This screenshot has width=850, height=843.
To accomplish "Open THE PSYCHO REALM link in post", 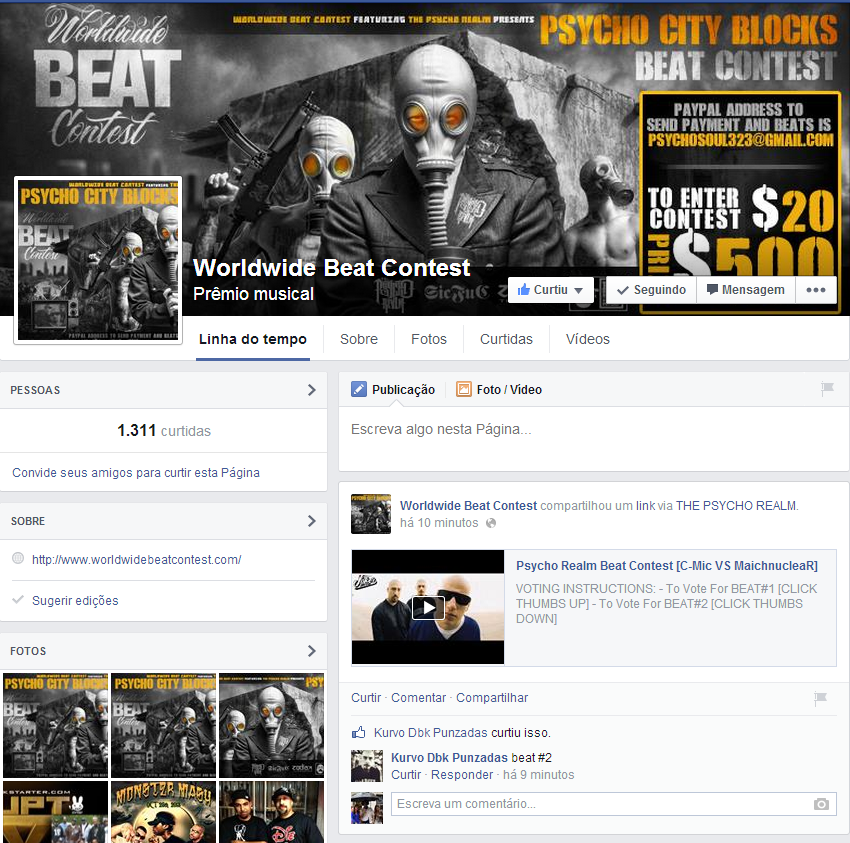I will point(736,506).
